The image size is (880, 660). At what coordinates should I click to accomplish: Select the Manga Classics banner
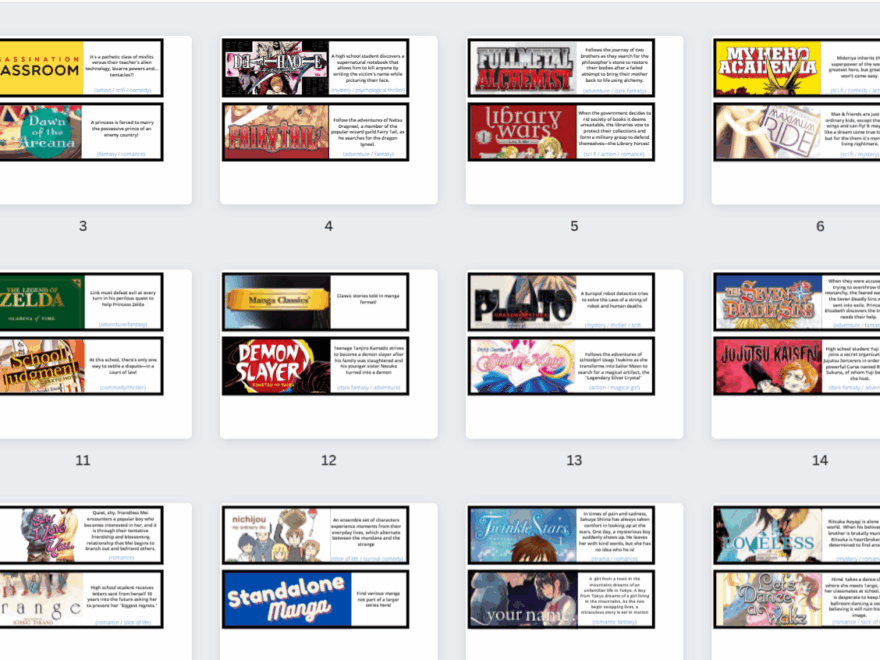(277, 302)
